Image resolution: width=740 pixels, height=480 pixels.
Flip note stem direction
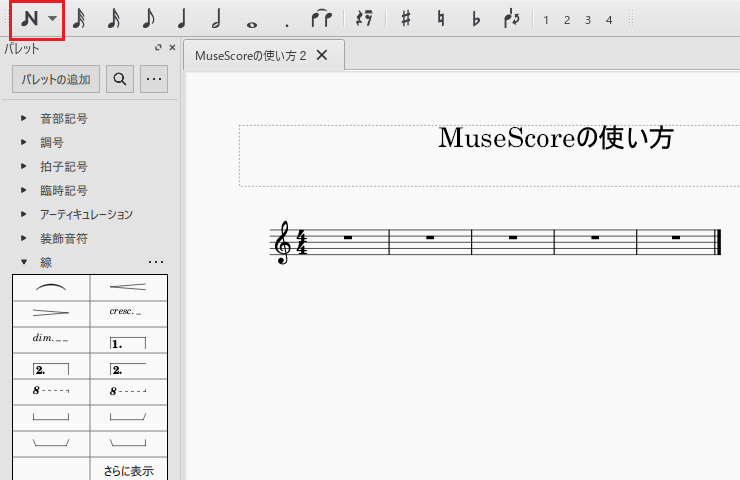512,18
